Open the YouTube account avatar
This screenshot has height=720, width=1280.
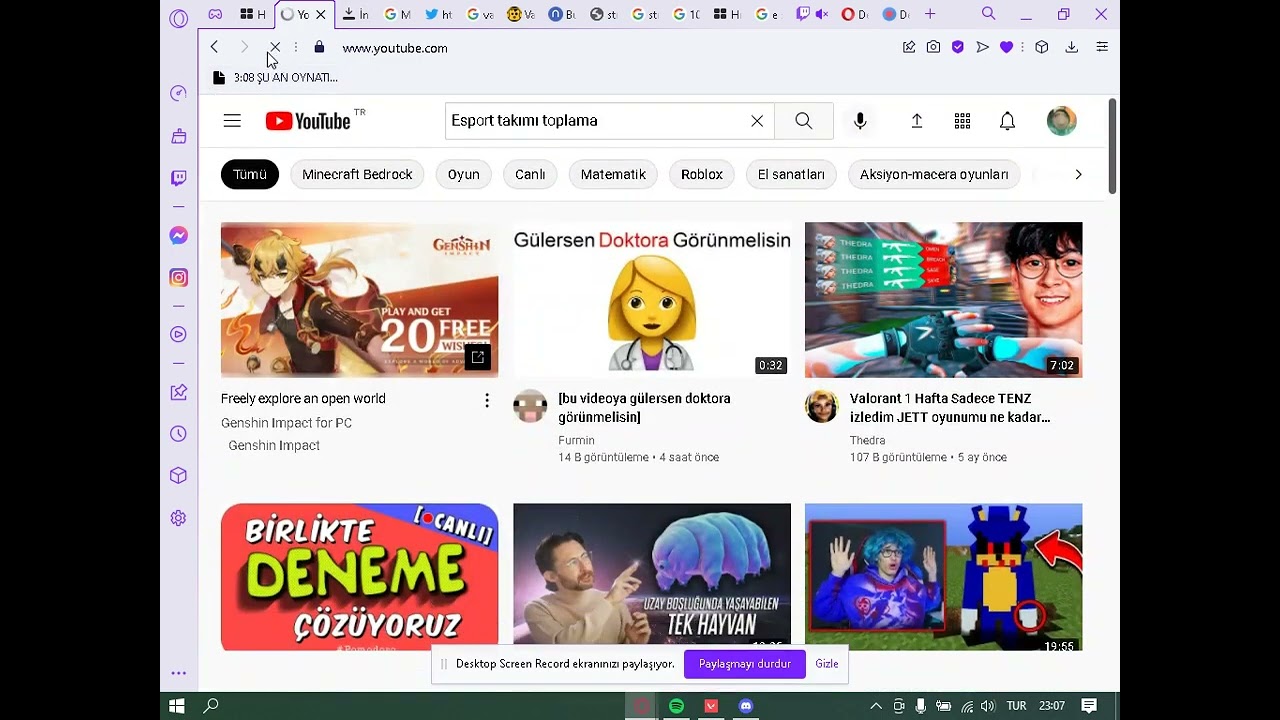point(1062,121)
